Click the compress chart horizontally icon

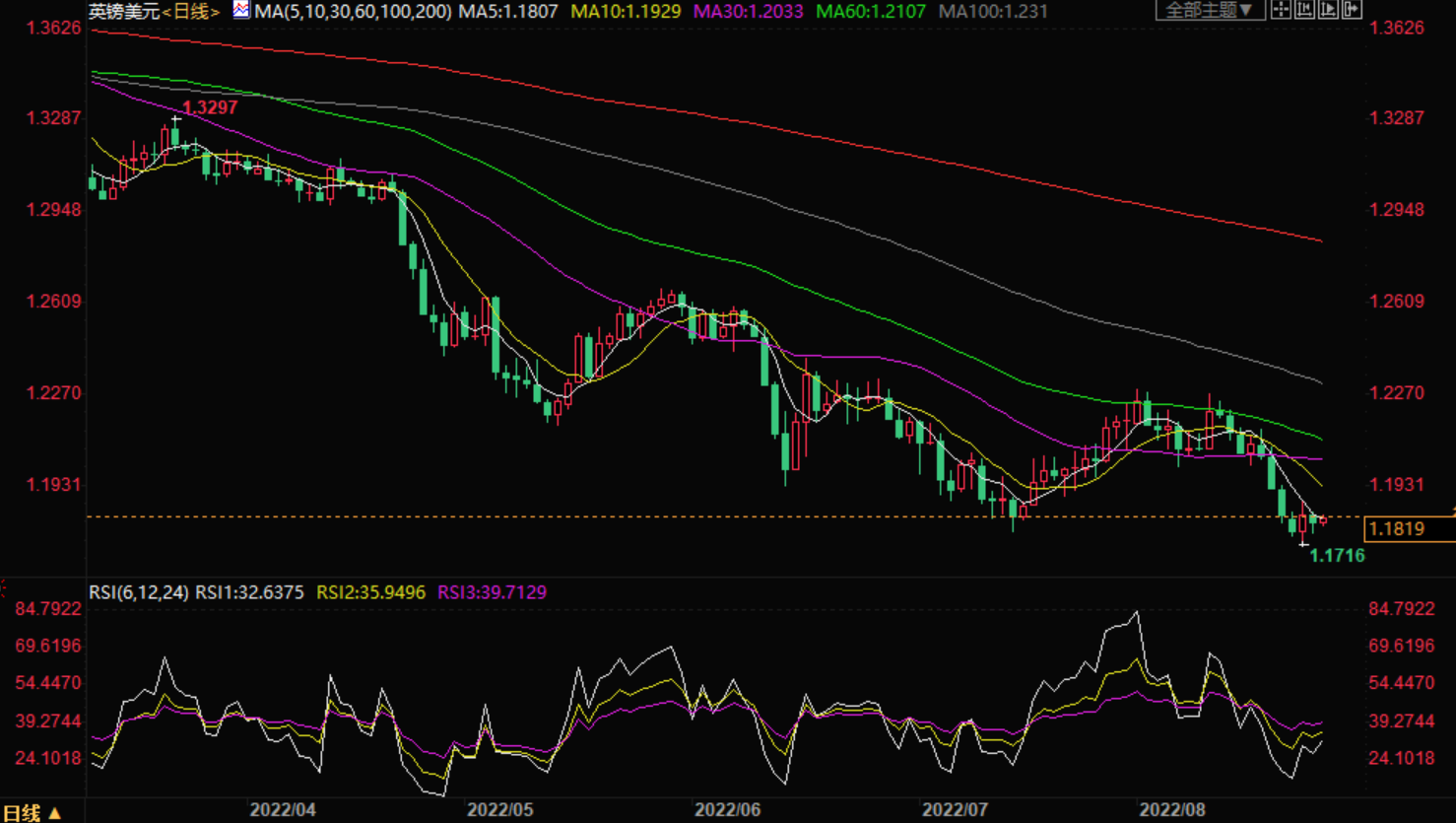pyautogui.click(x=1304, y=10)
